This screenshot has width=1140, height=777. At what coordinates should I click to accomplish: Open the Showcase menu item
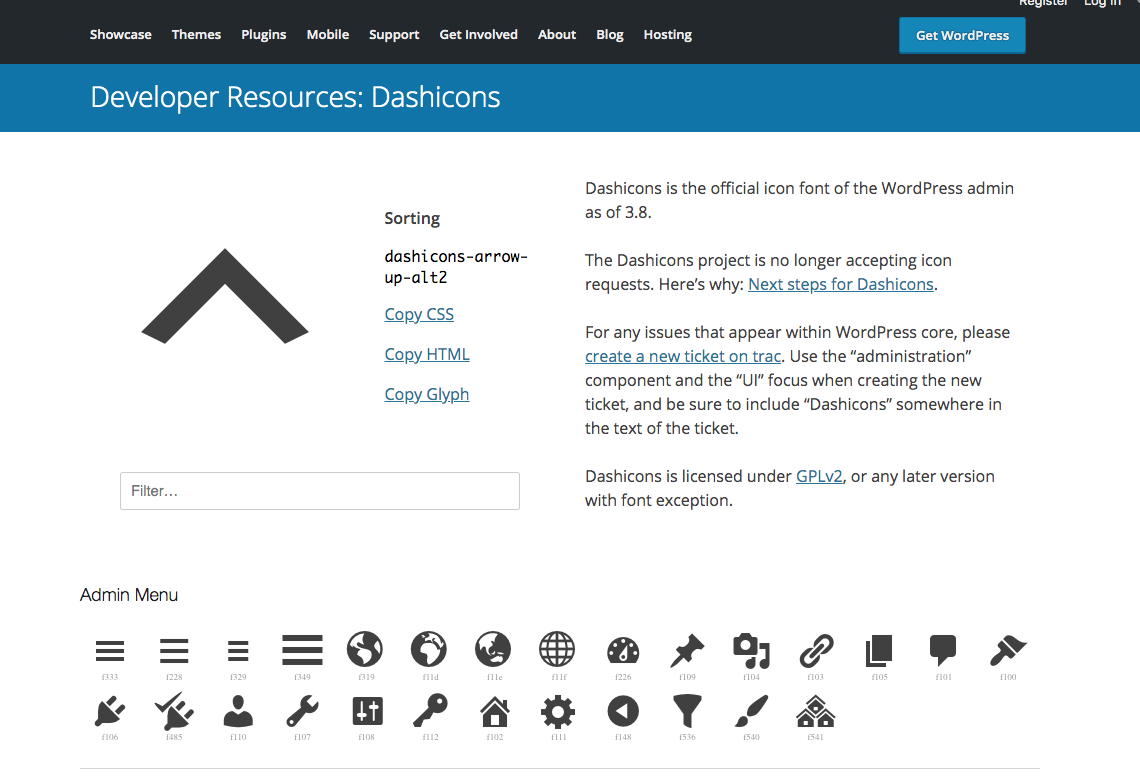(x=121, y=34)
